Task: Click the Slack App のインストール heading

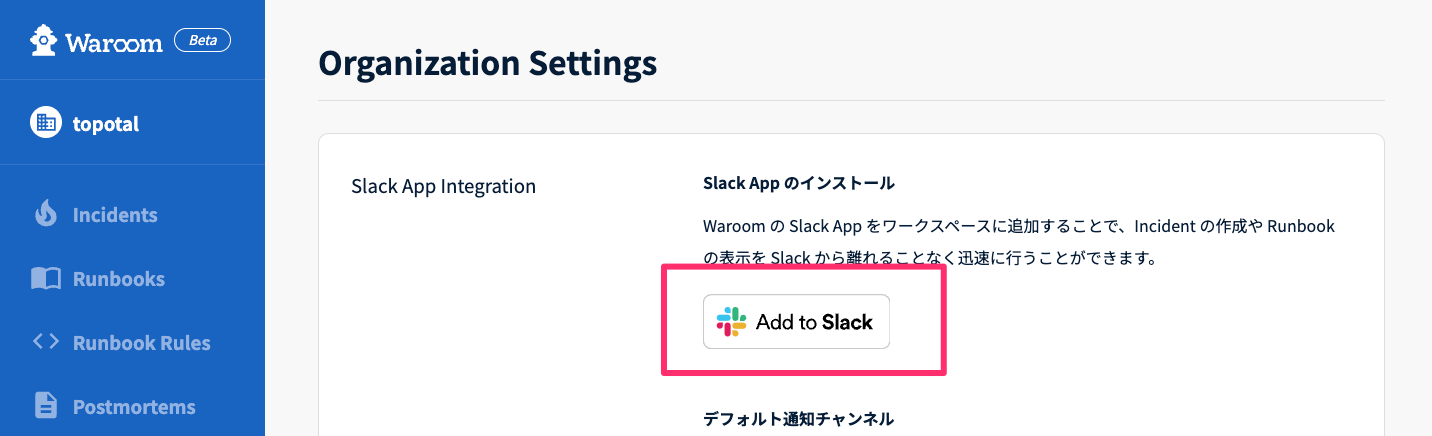Action: (x=798, y=183)
